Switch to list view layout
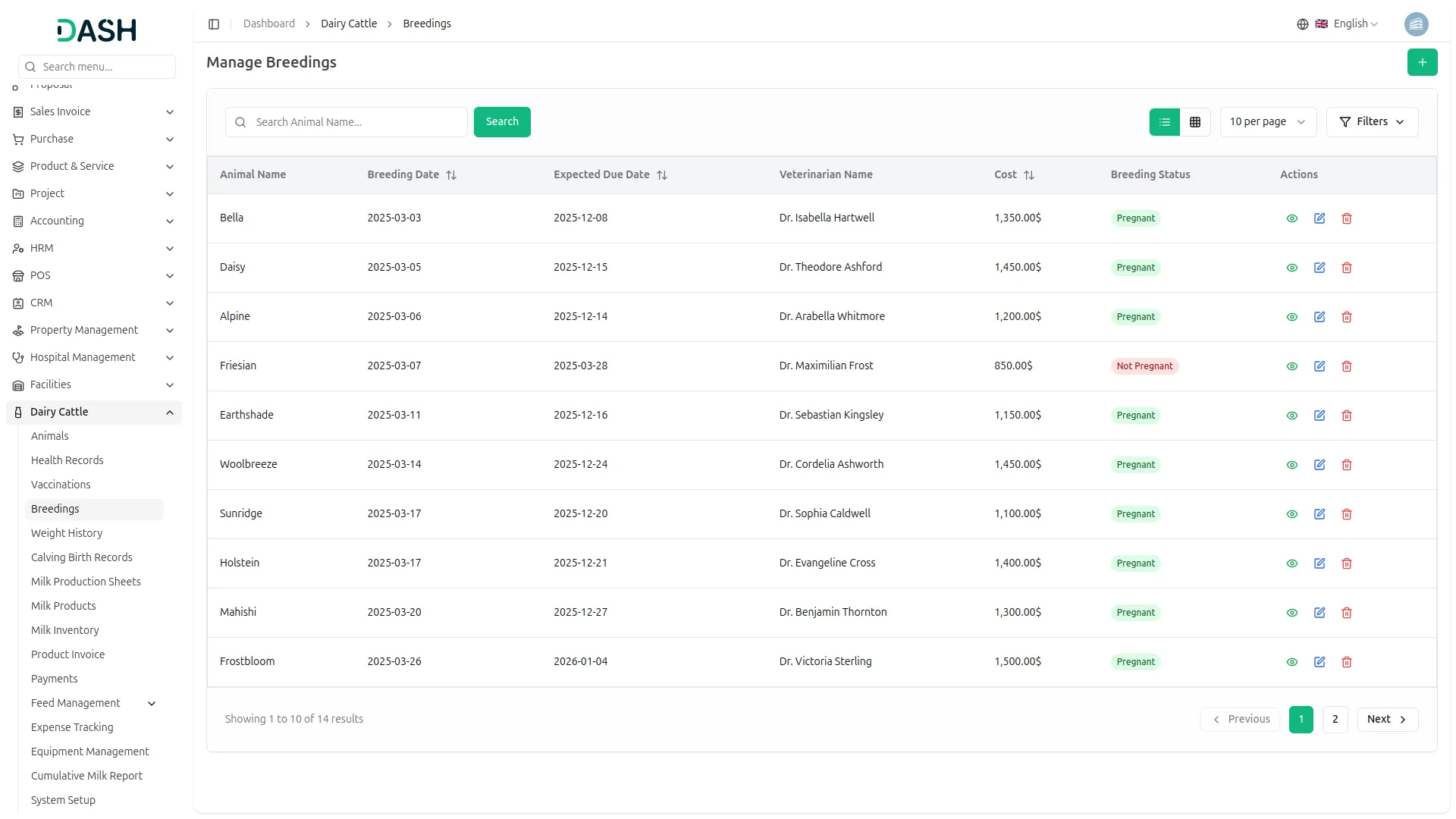The width and height of the screenshot is (1456, 819). point(1164,122)
